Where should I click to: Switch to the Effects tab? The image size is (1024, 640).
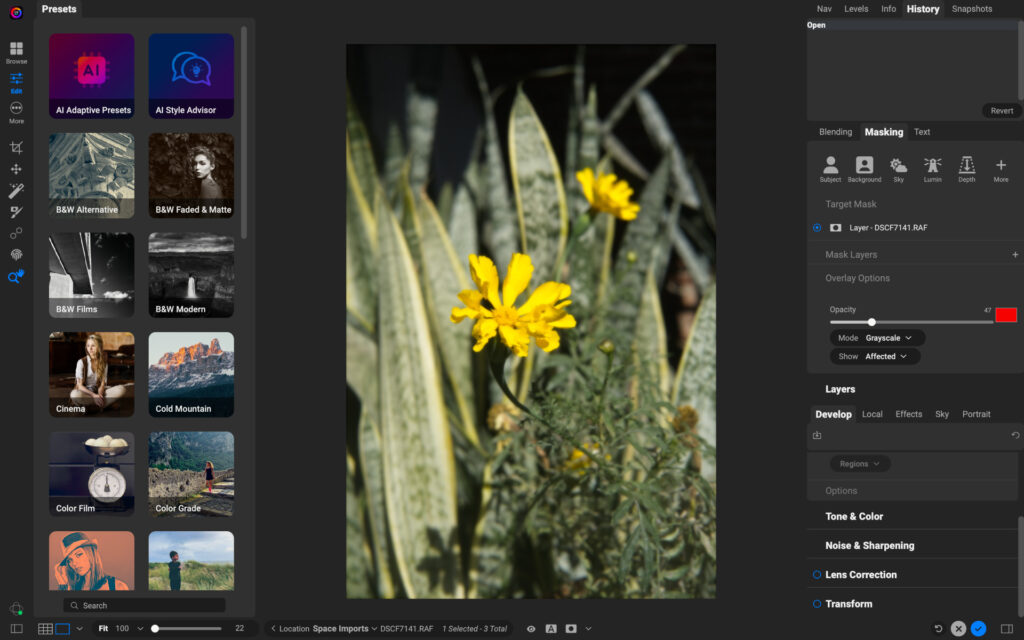pyautogui.click(x=908, y=414)
